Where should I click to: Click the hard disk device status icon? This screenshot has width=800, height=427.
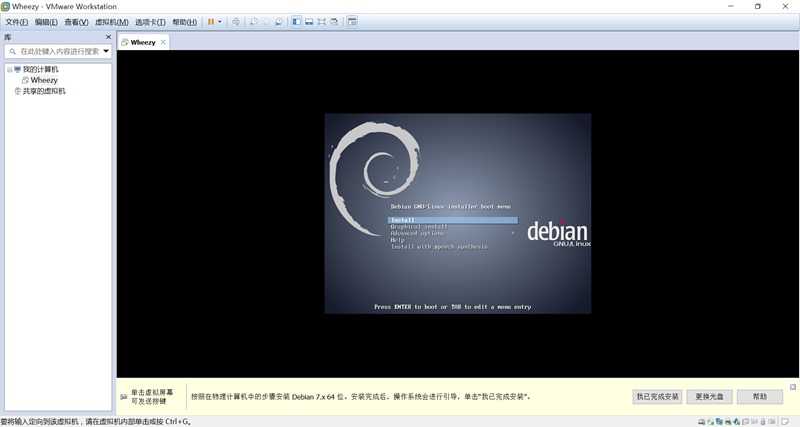(x=702, y=422)
